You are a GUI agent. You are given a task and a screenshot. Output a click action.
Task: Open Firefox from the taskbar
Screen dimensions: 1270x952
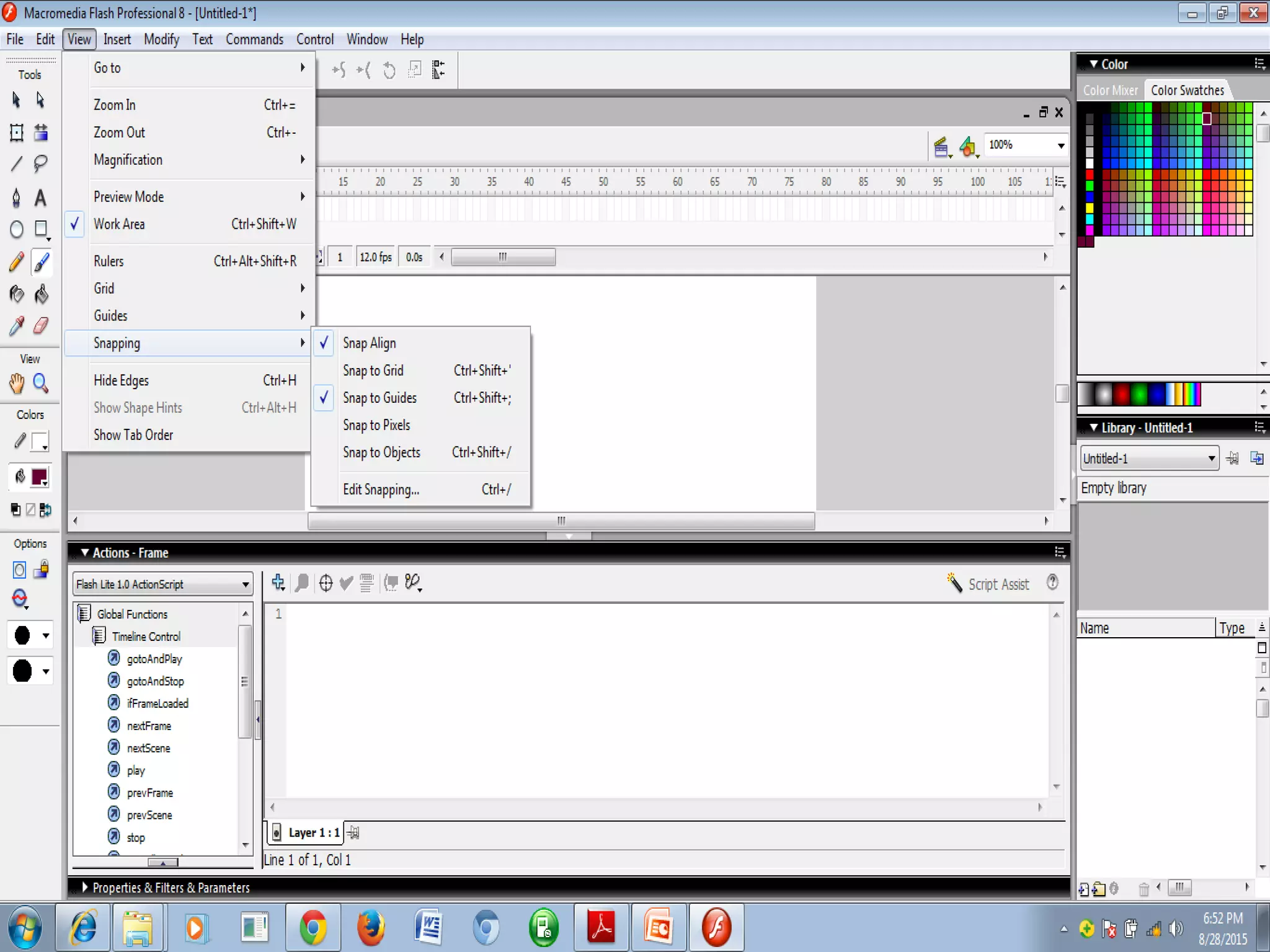coord(370,927)
